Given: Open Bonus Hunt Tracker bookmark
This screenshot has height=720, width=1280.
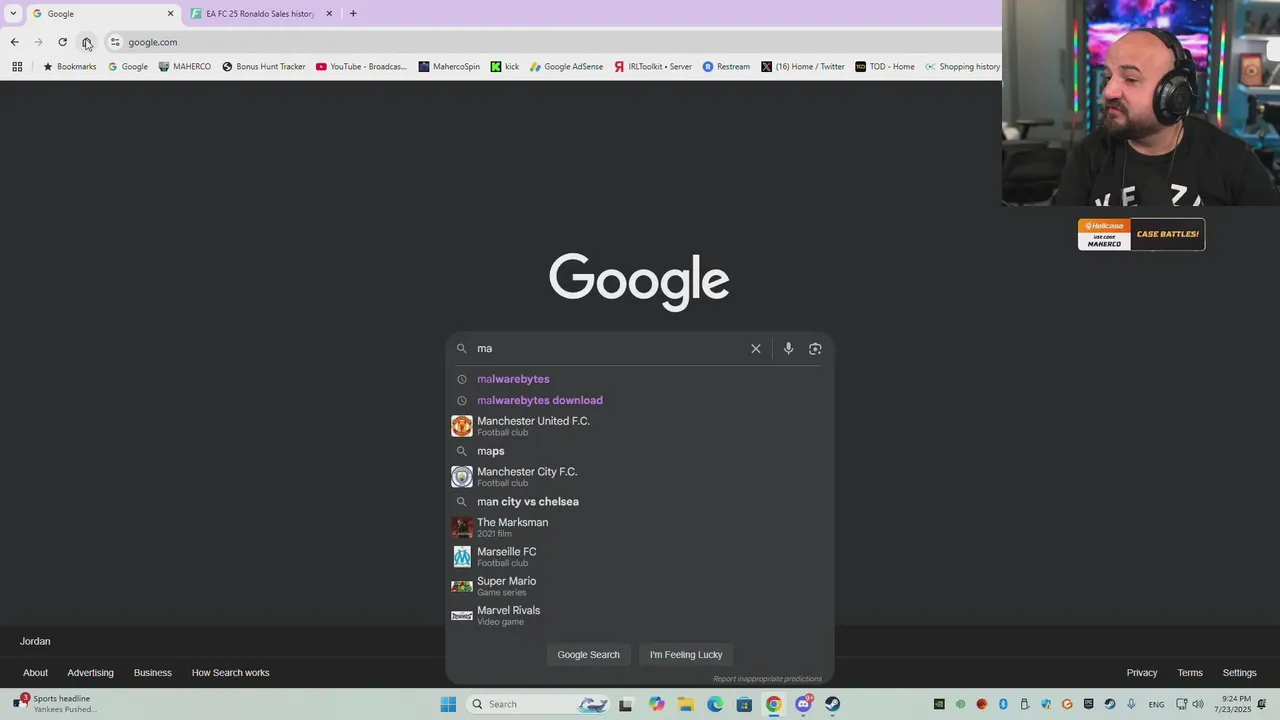Looking at the screenshot, I should [x=264, y=67].
